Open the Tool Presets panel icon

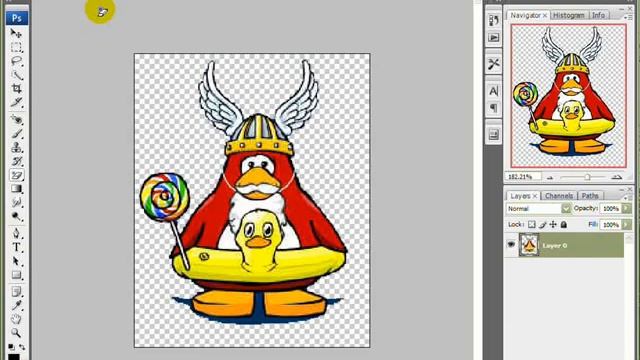tap(493, 63)
